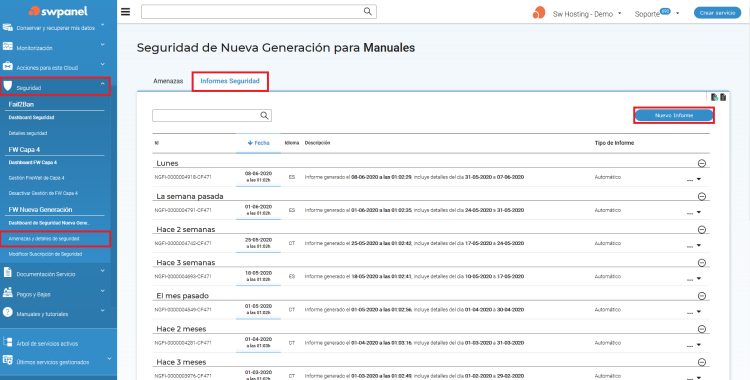Switch to the Amenazas tab
750x380 pixels.
click(168, 81)
